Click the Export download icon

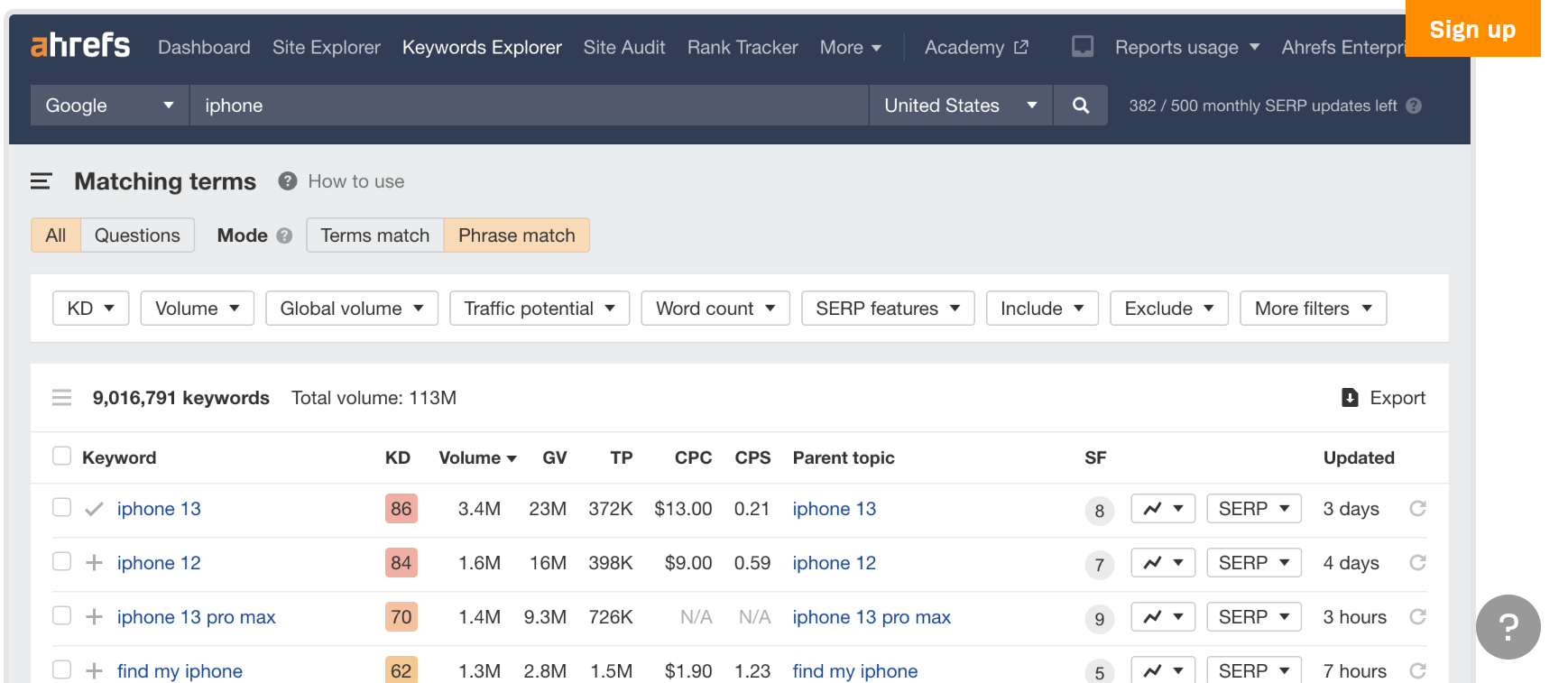point(1350,398)
